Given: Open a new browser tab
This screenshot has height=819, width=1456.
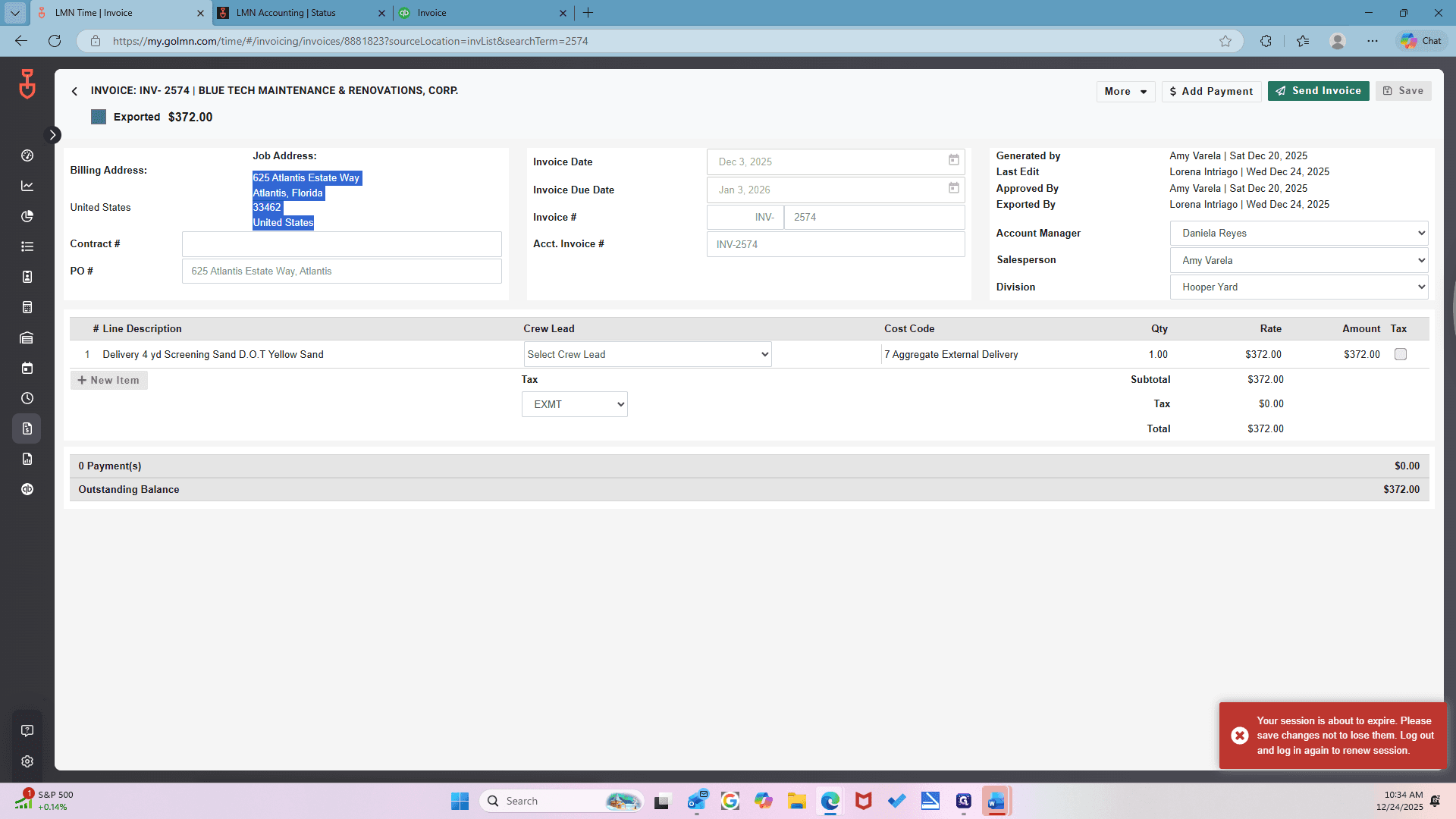Looking at the screenshot, I should coord(588,13).
